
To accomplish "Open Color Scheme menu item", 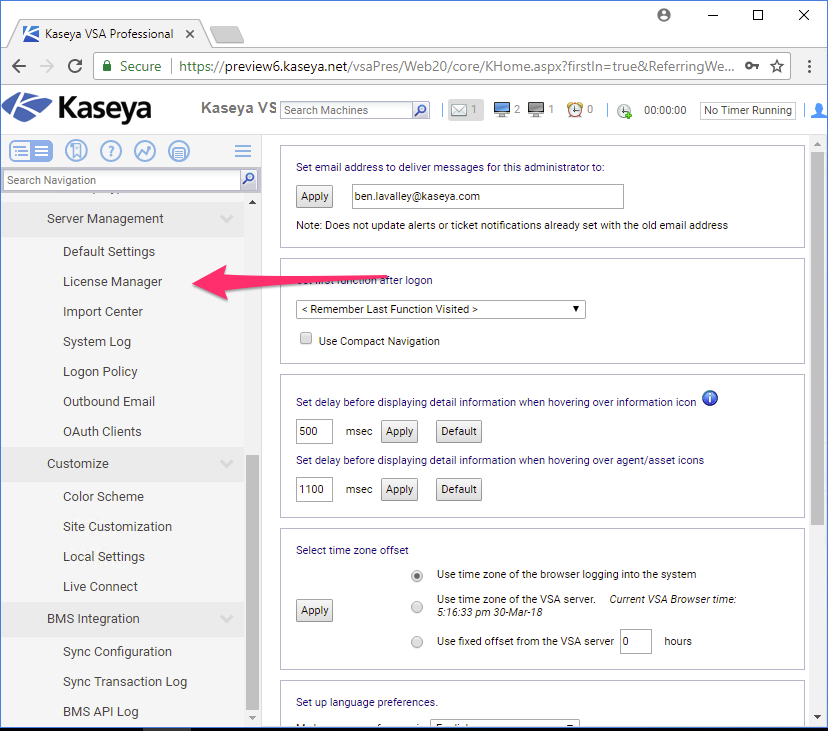I will pyautogui.click(x=103, y=496).
